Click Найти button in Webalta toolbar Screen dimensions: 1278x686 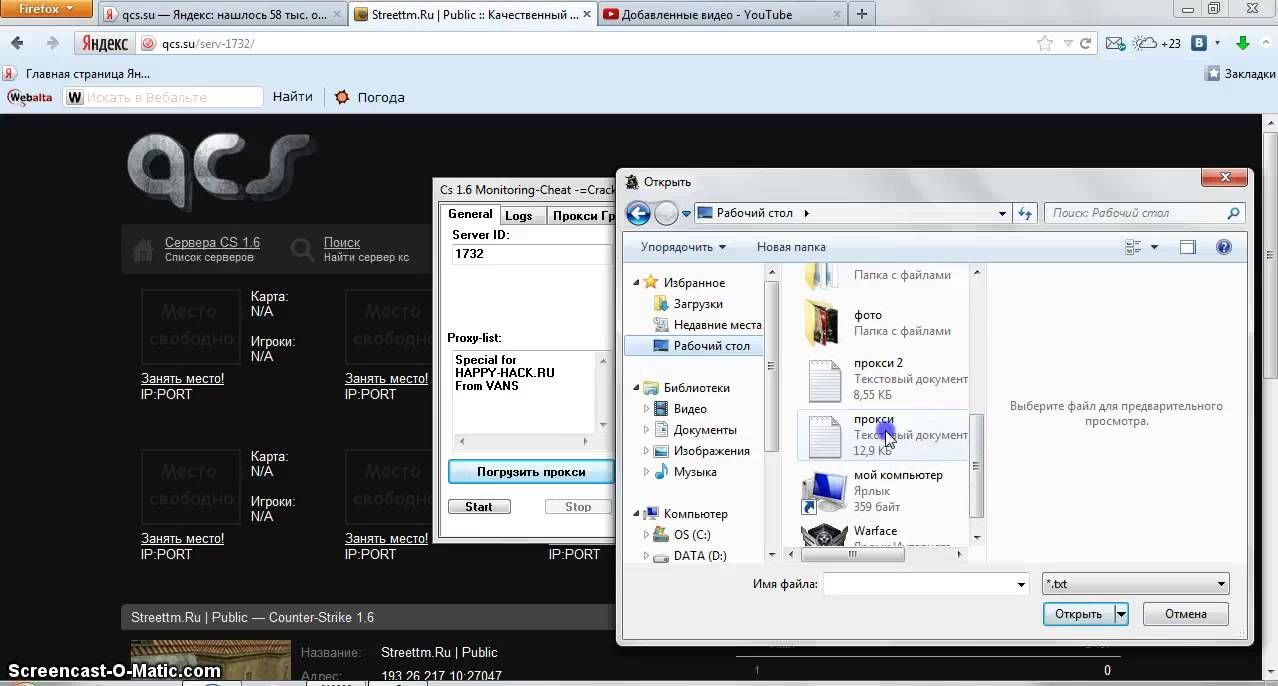click(x=292, y=97)
